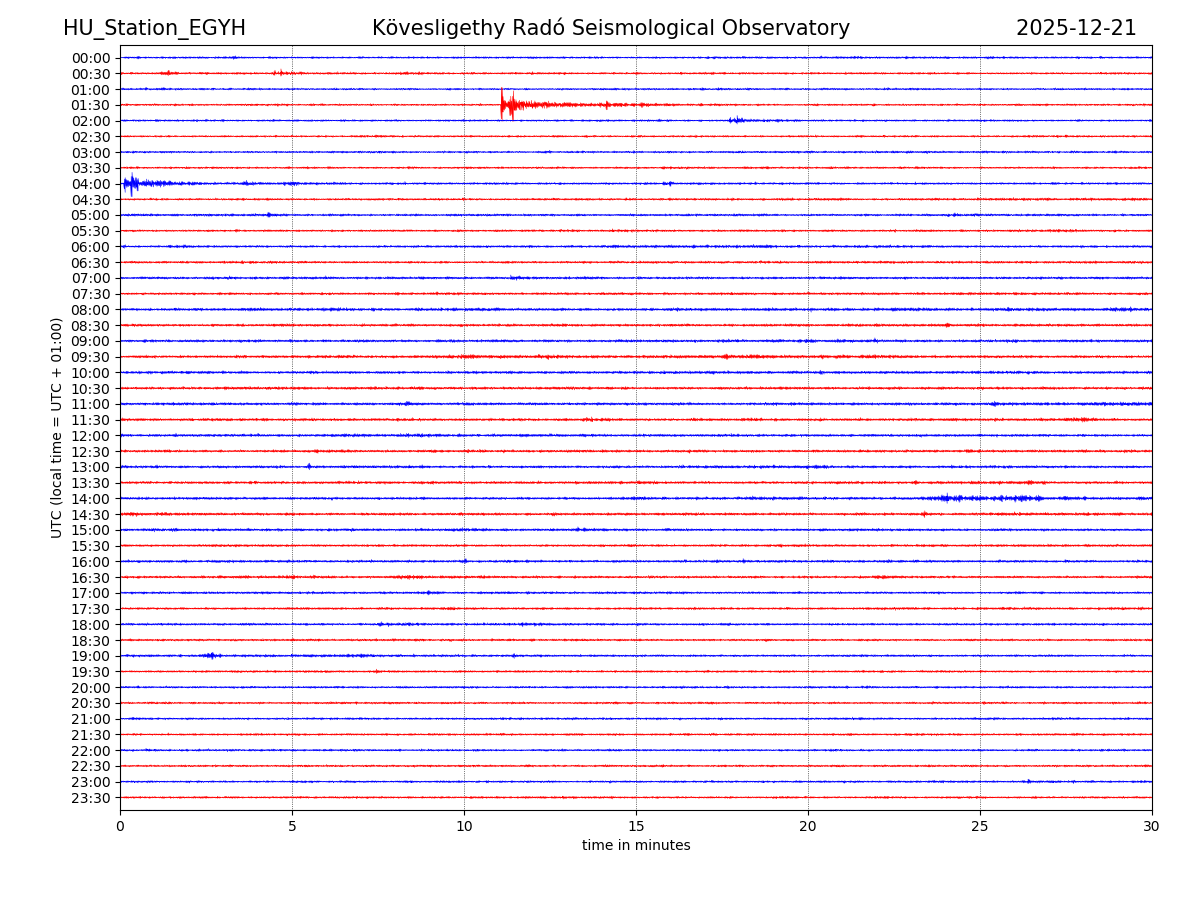Click the 15 tick on the minutes axis

tap(636, 826)
